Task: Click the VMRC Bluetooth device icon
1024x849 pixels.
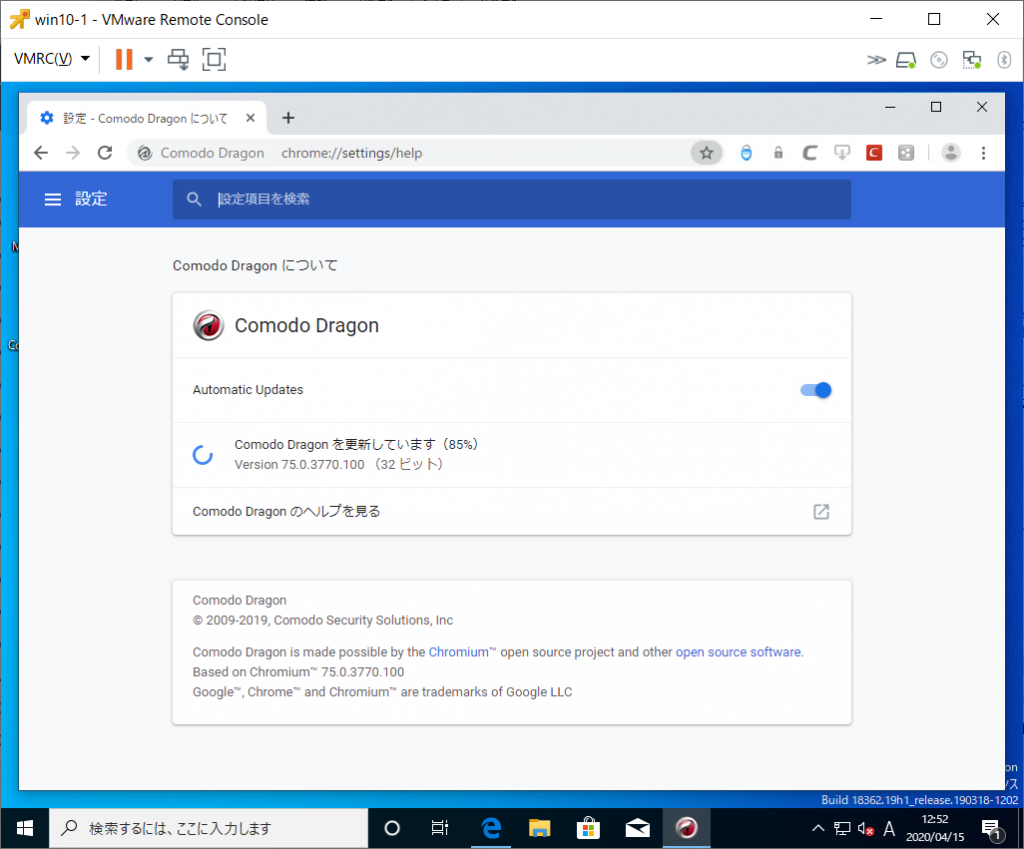Action: coord(1004,60)
